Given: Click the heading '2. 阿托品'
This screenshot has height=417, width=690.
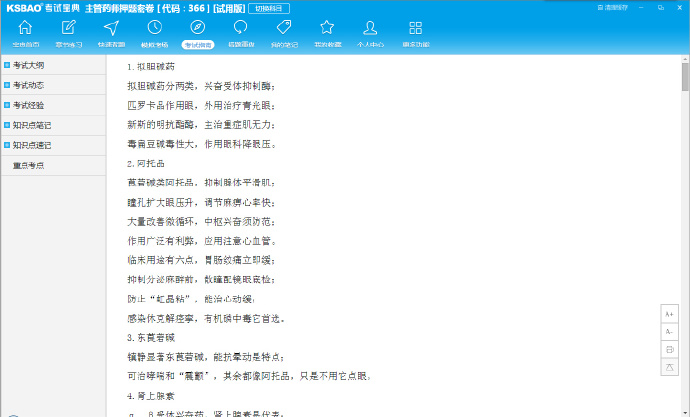Looking at the screenshot, I should [x=146, y=164].
